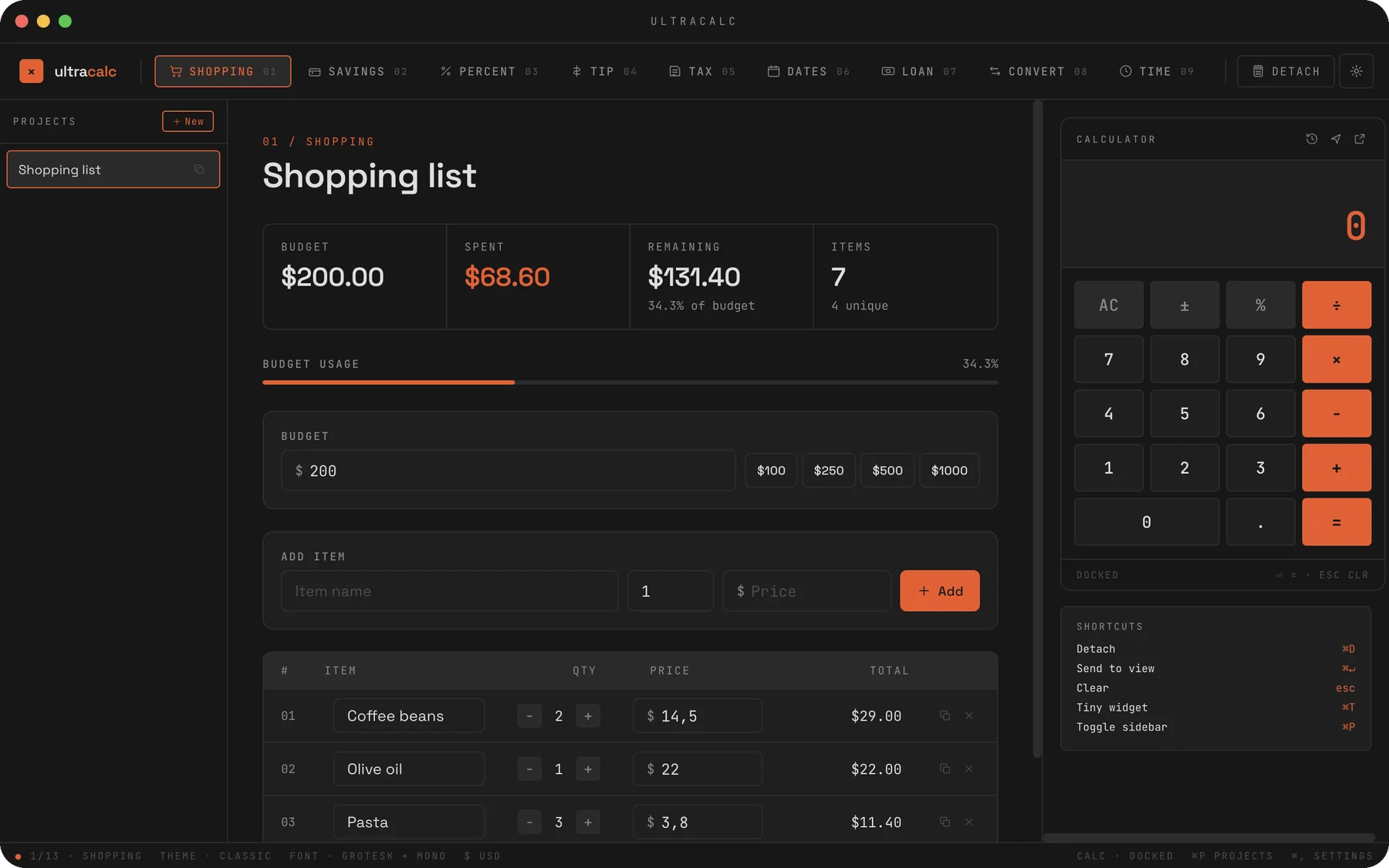This screenshot has height=868, width=1389.
Task: Focus the Item name field
Action: (x=449, y=591)
